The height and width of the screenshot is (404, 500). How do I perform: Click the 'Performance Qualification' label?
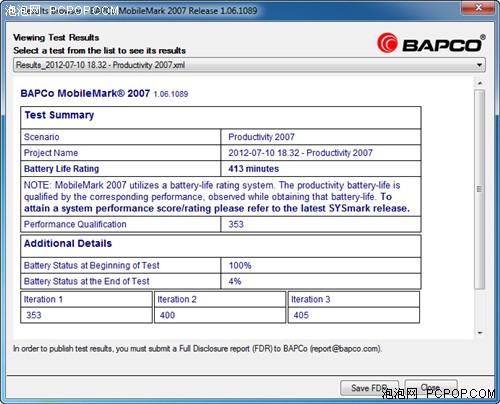tap(75, 224)
